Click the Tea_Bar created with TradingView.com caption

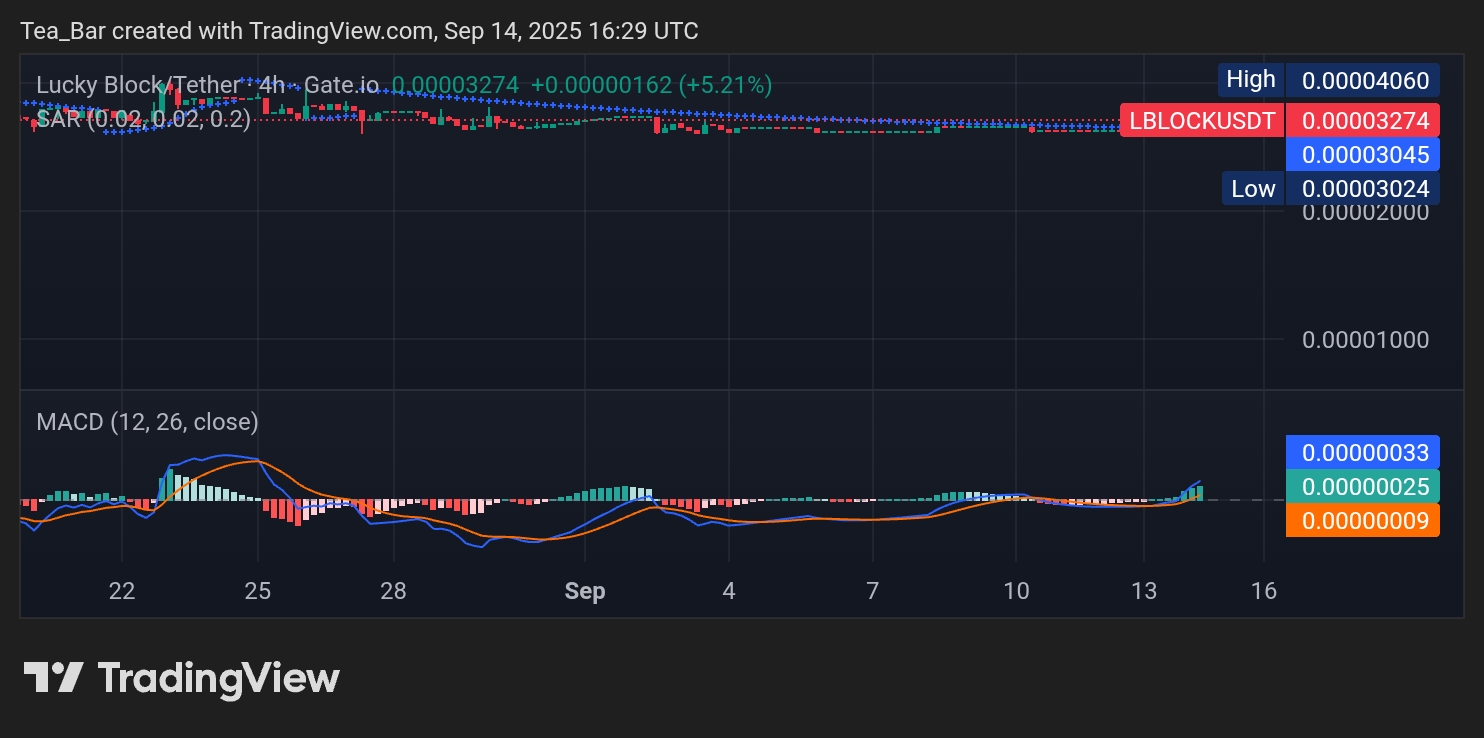coord(360,32)
